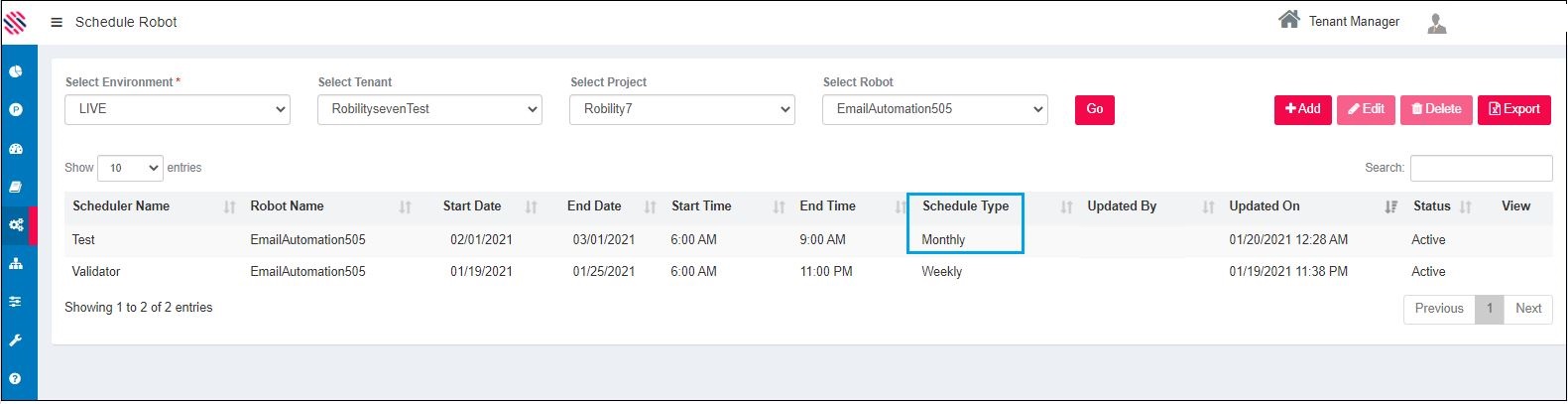
Task: Open the user profile avatar icon
Action: tap(1436, 23)
